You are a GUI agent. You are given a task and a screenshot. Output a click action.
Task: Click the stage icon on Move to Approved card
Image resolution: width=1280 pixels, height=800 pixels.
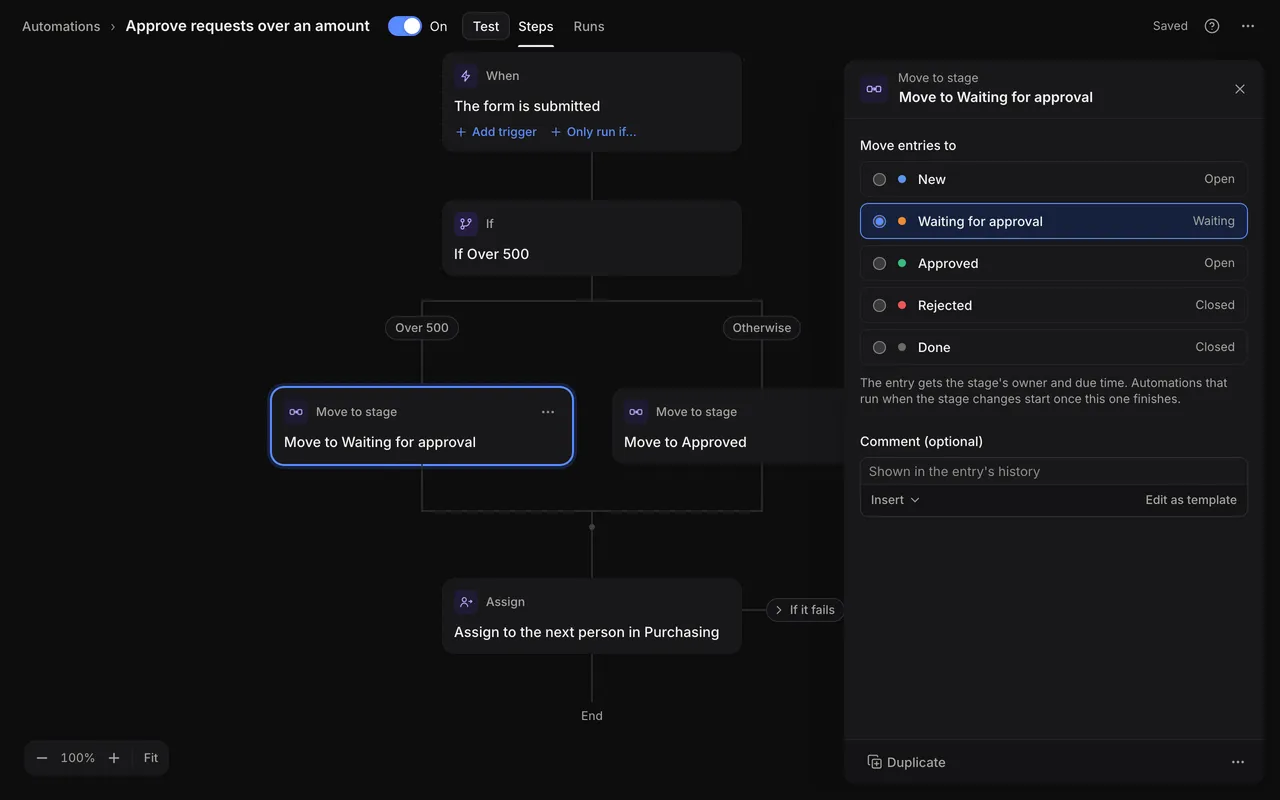[636, 412]
